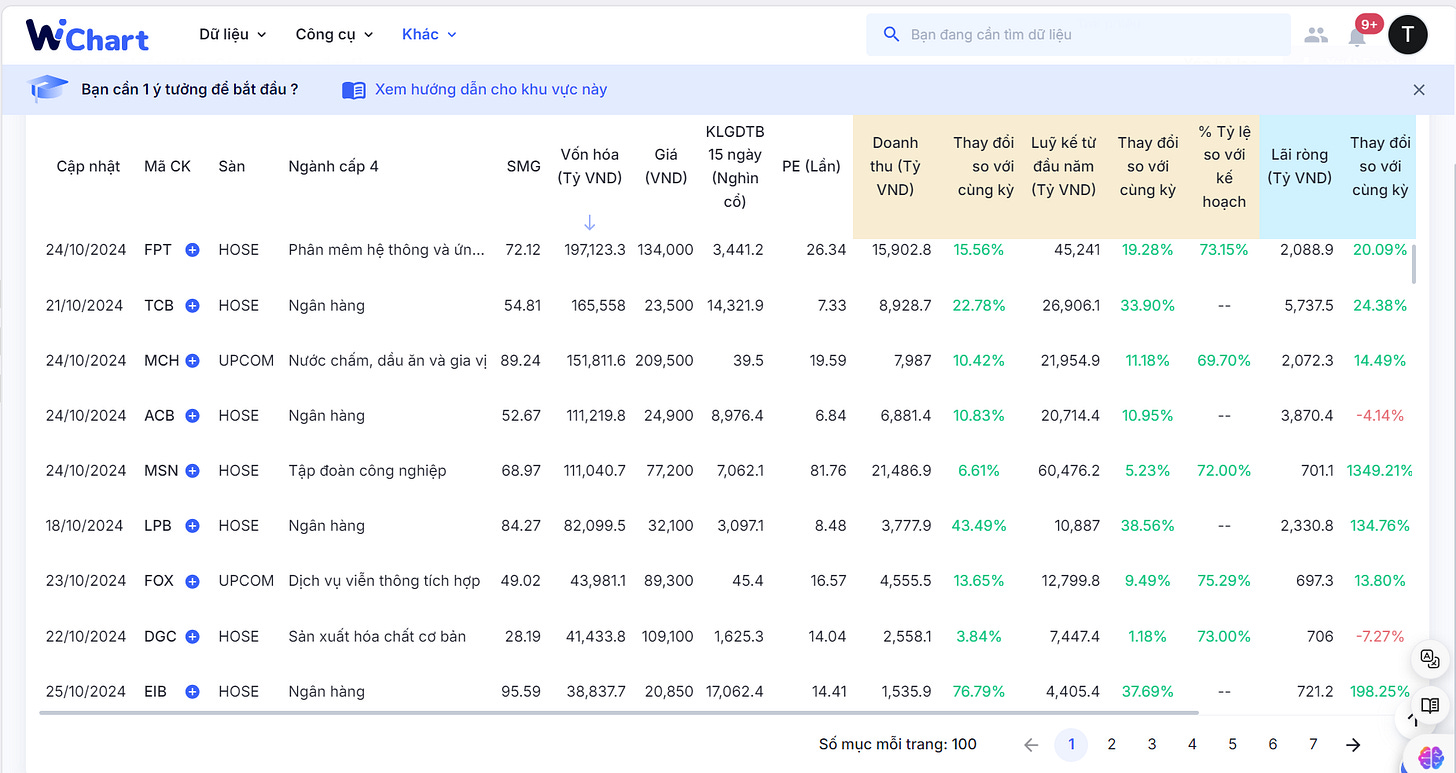
Task: Go to page 4
Action: point(1192,744)
